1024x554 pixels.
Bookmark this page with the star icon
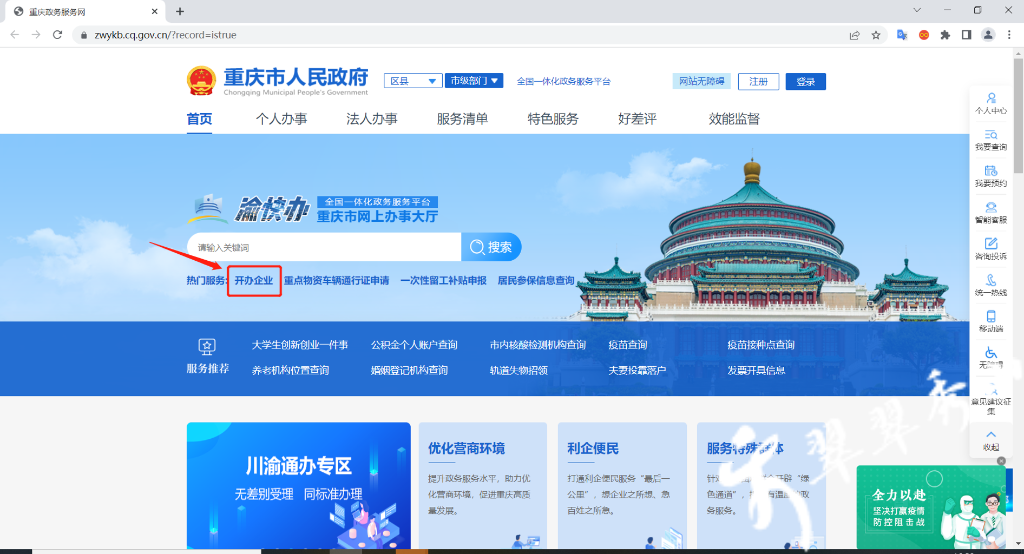pyautogui.click(x=876, y=34)
